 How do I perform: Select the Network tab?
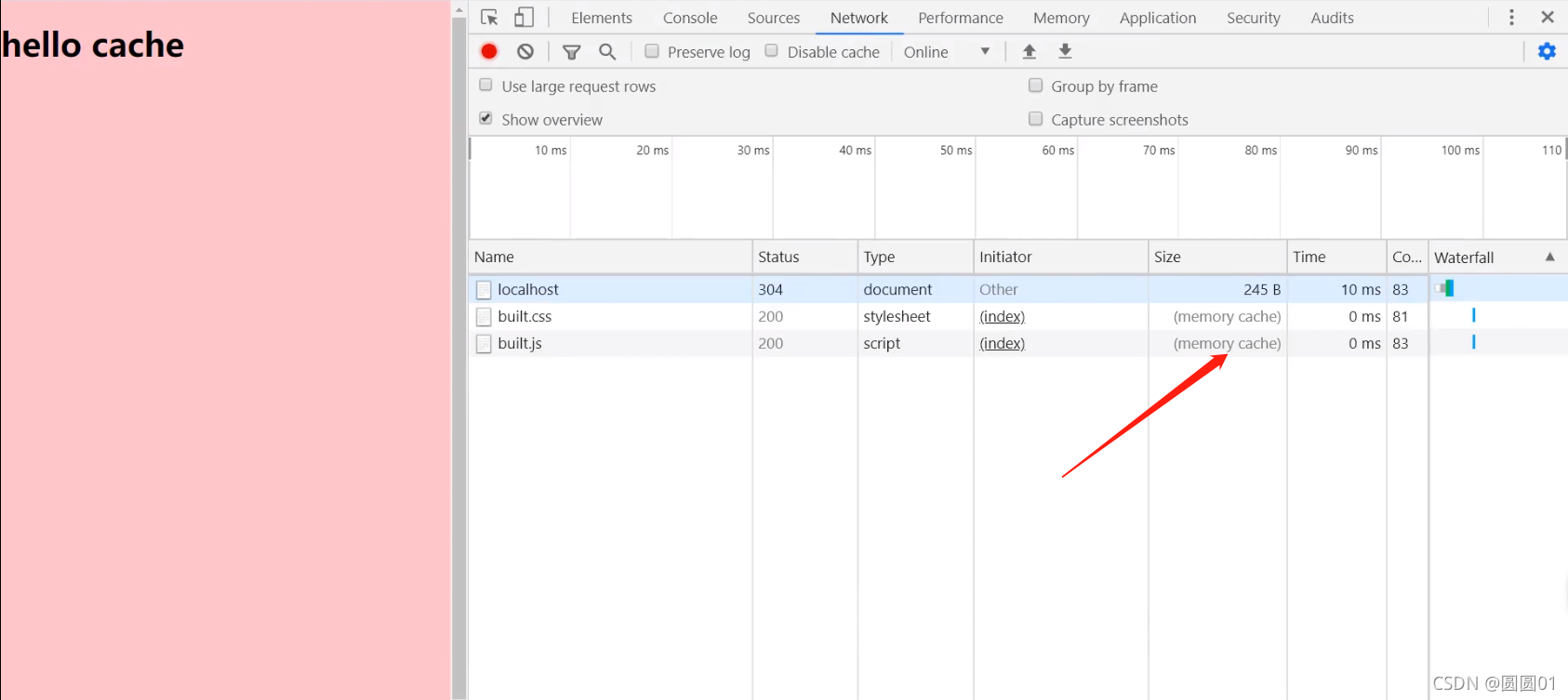(x=859, y=18)
